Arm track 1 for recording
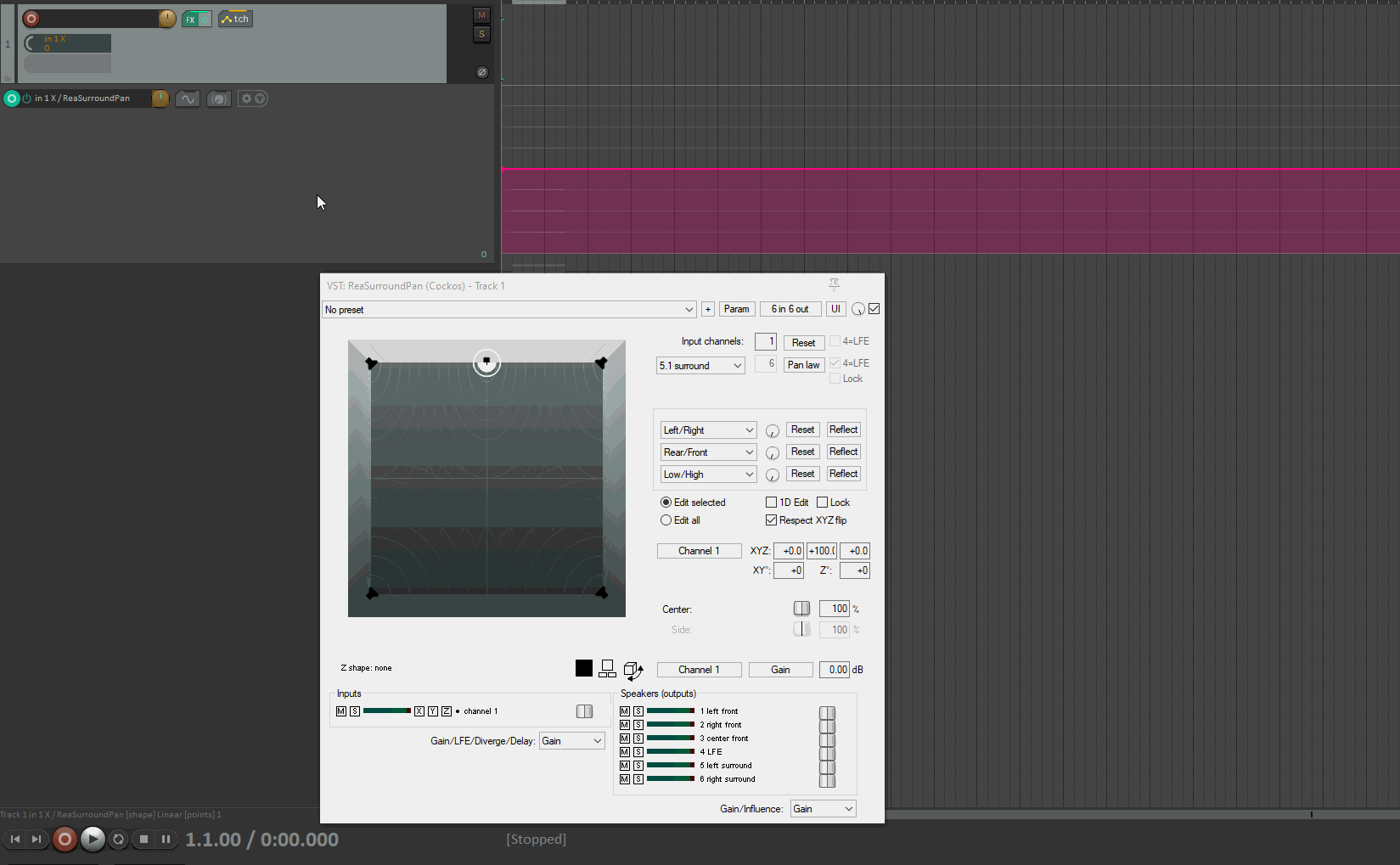The width and height of the screenshot is (1400, 865). (x=31, y=19)
